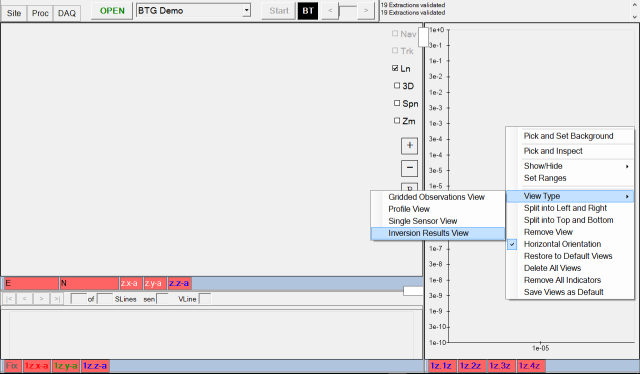Click the green 1z.y-a indicator
640x374 pixels.
(x=66, y=366)
